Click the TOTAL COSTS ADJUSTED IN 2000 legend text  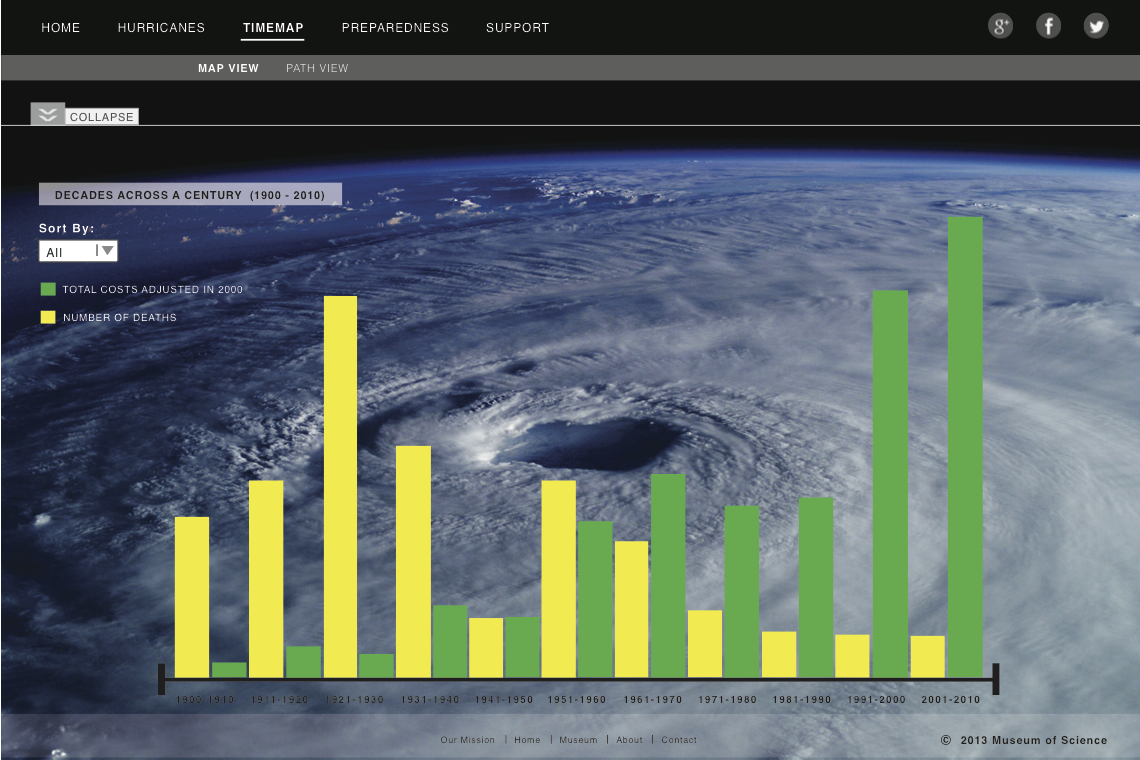tap(153, 289)
